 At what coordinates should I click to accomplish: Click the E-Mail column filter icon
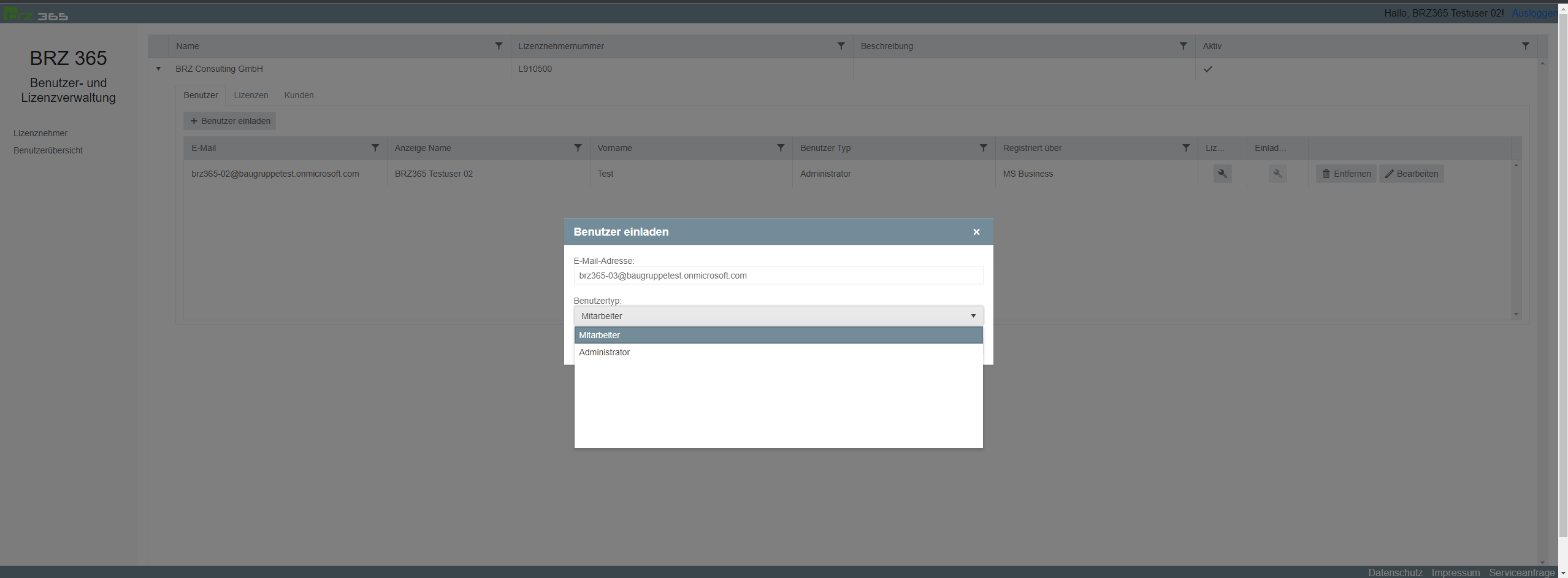point(375,148)
